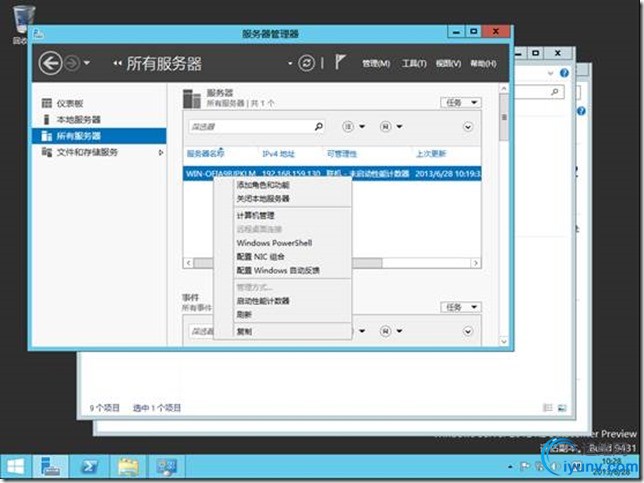This screenshot has height=483, width=644.
Task: Click the help icon in background window
Action: [x=564, y=73]
